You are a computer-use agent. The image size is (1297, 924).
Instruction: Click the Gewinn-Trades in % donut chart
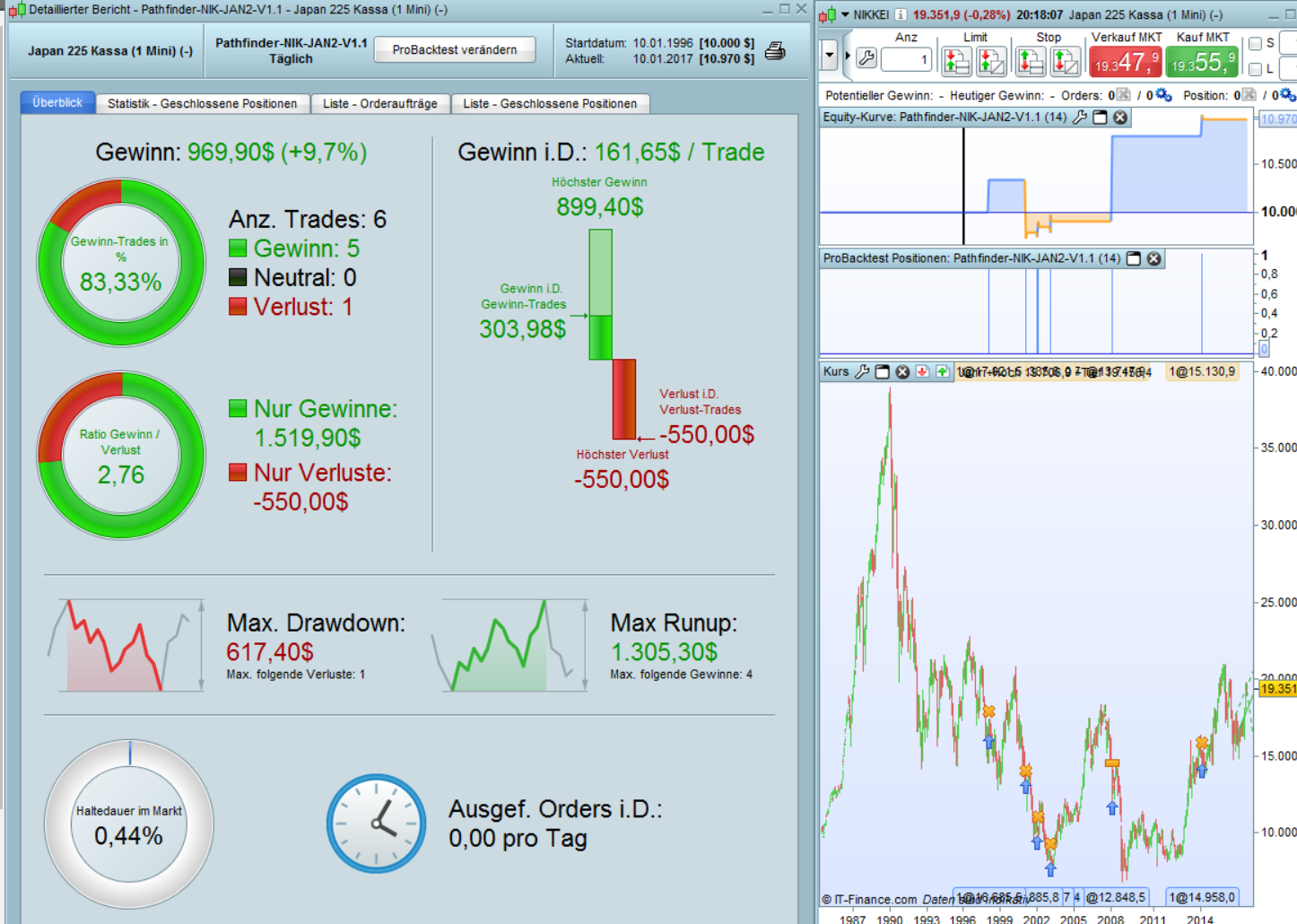coord(121,262)
